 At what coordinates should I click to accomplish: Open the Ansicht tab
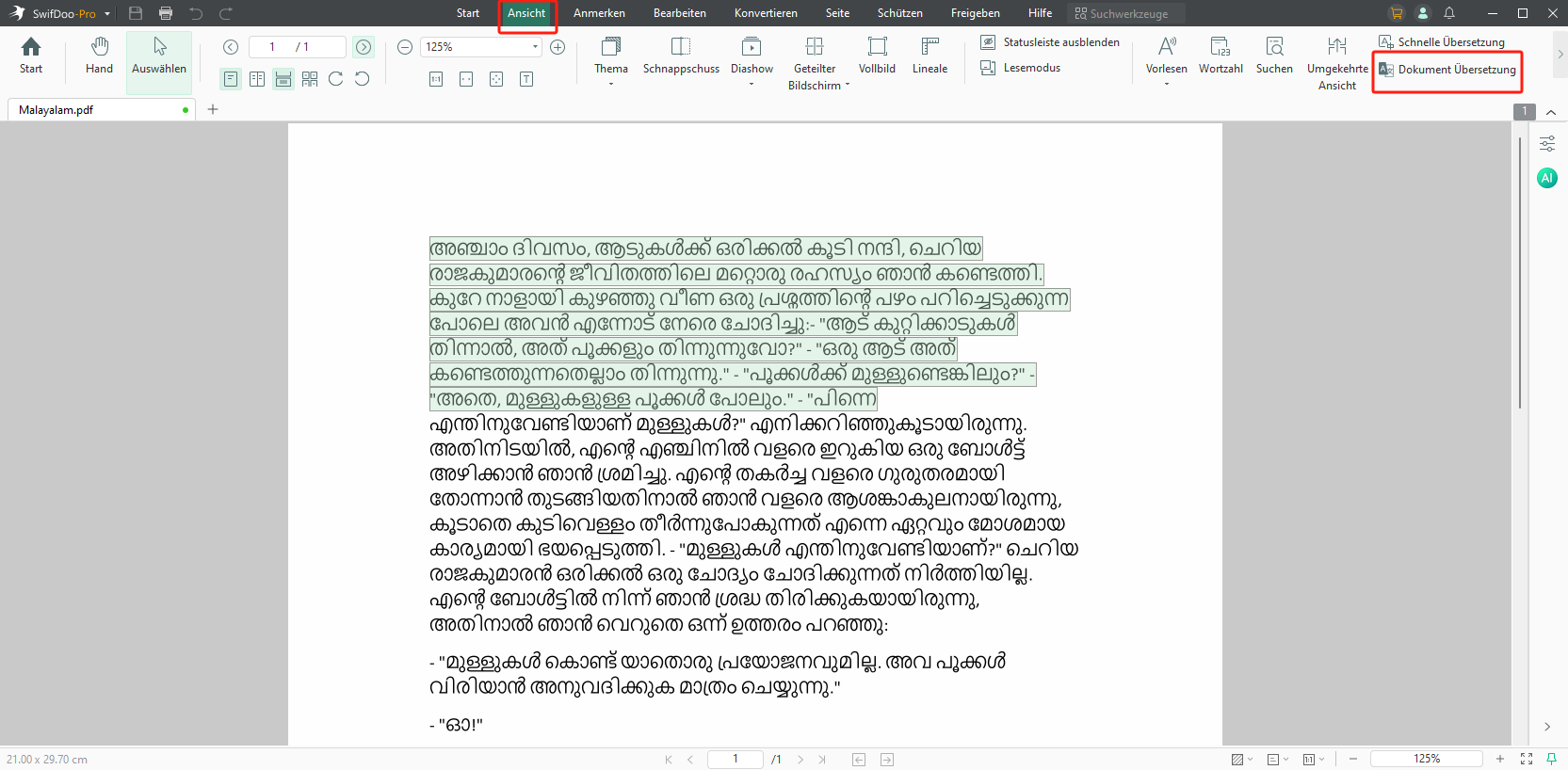(526, 13)
